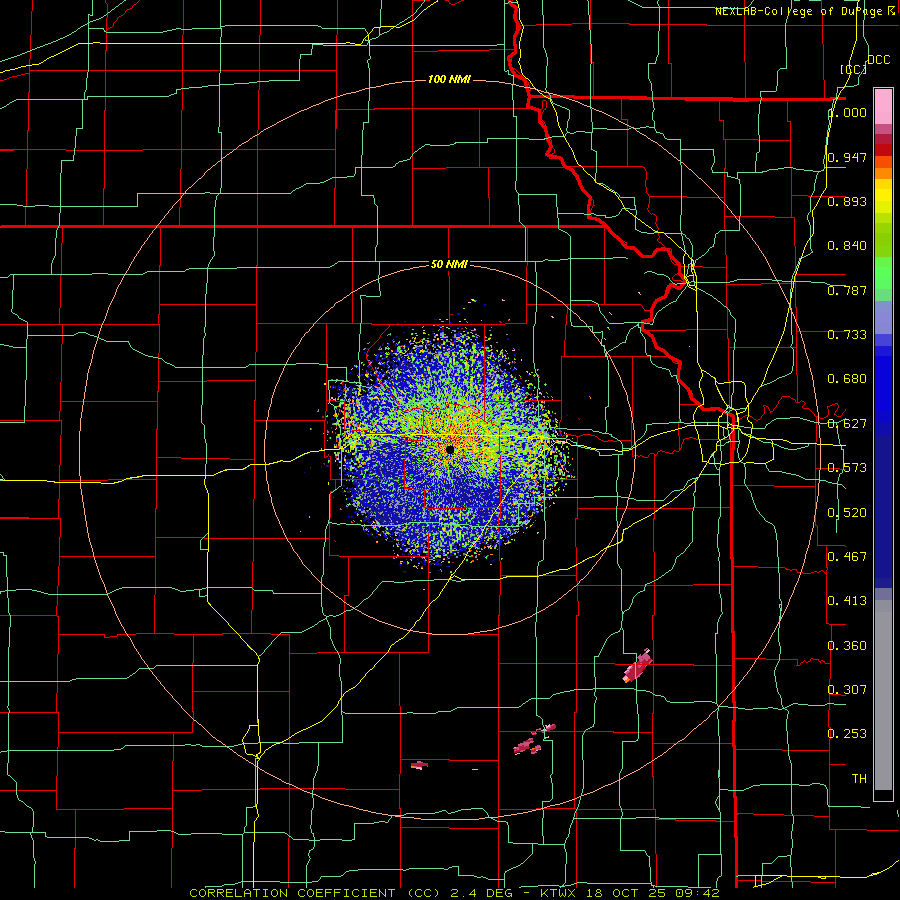Pick the light pink swatch atop color bar

(883, 106)
